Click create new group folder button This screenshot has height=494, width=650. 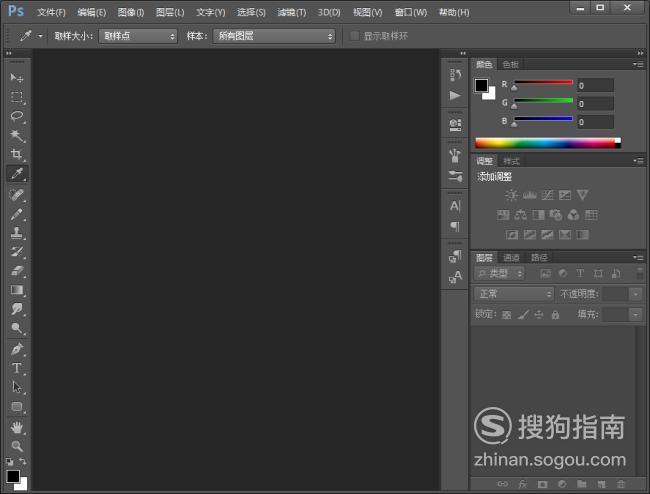(x=582, y=484)
